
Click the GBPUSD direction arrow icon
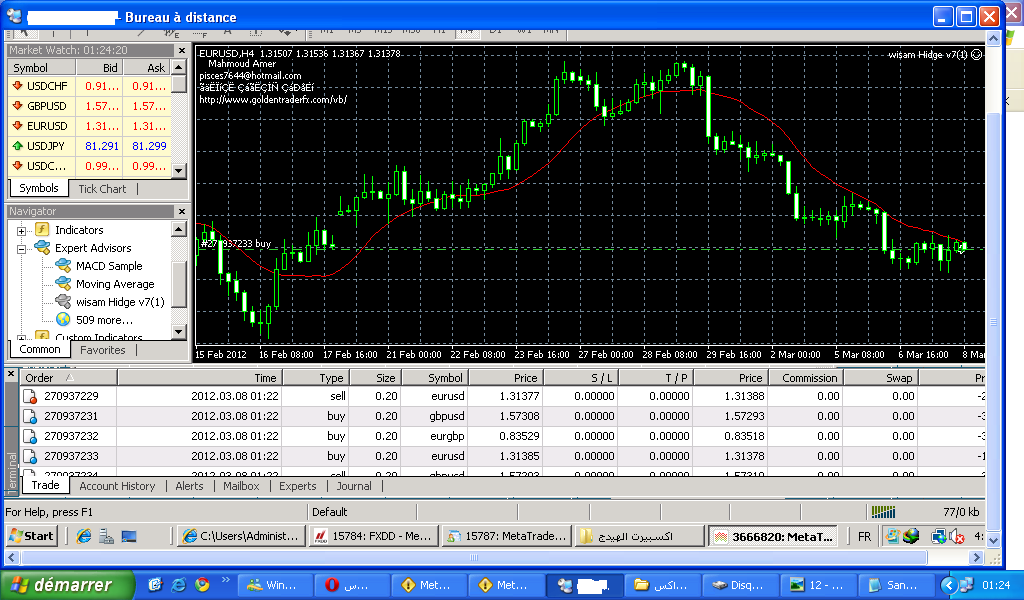18,106
